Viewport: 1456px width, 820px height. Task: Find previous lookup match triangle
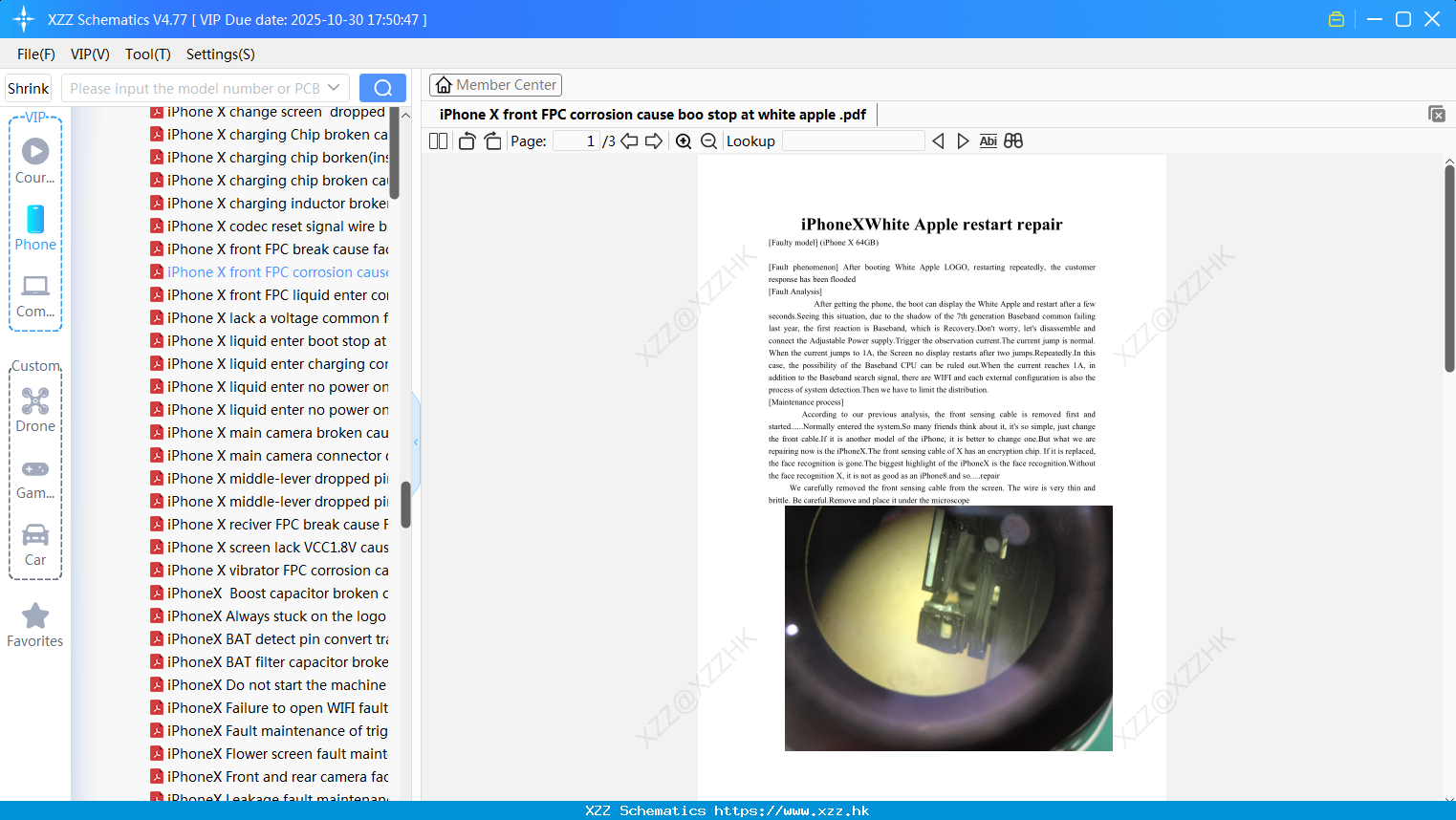[938, 141]
